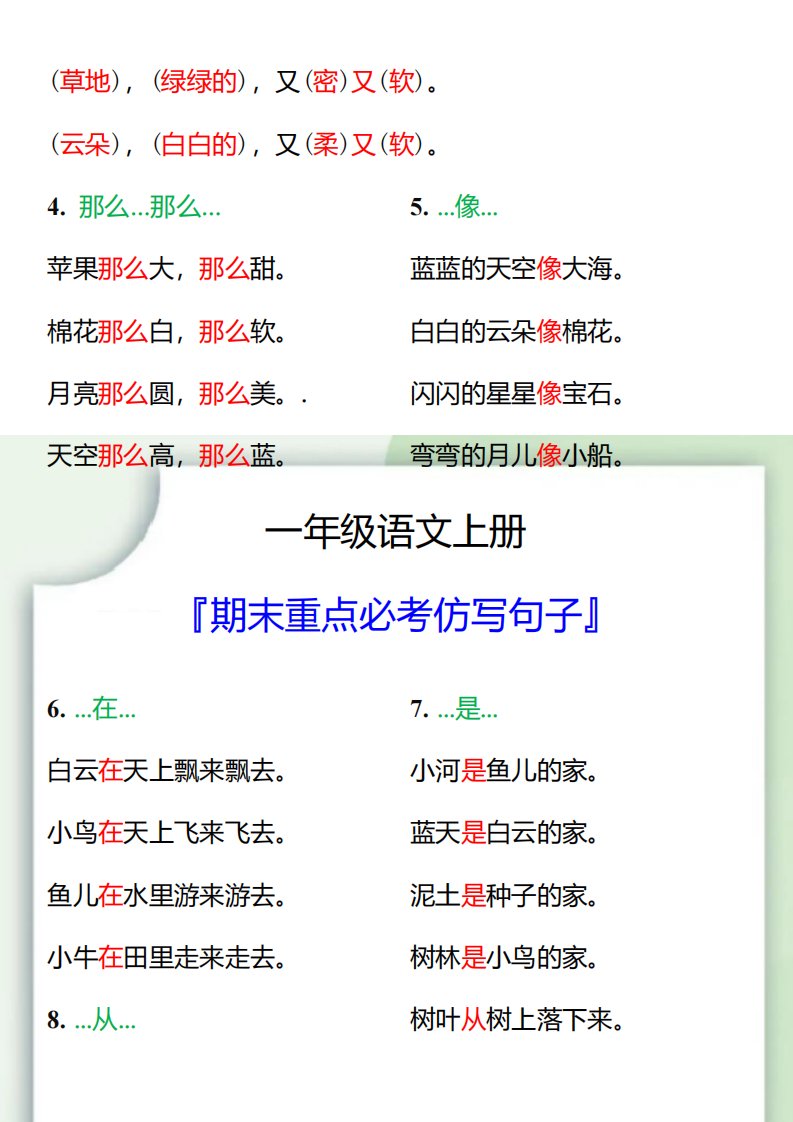Screen dimensions: 793x1122
Task: Click the heading 一年级语文上册
Action: click(x=395, y=533)
